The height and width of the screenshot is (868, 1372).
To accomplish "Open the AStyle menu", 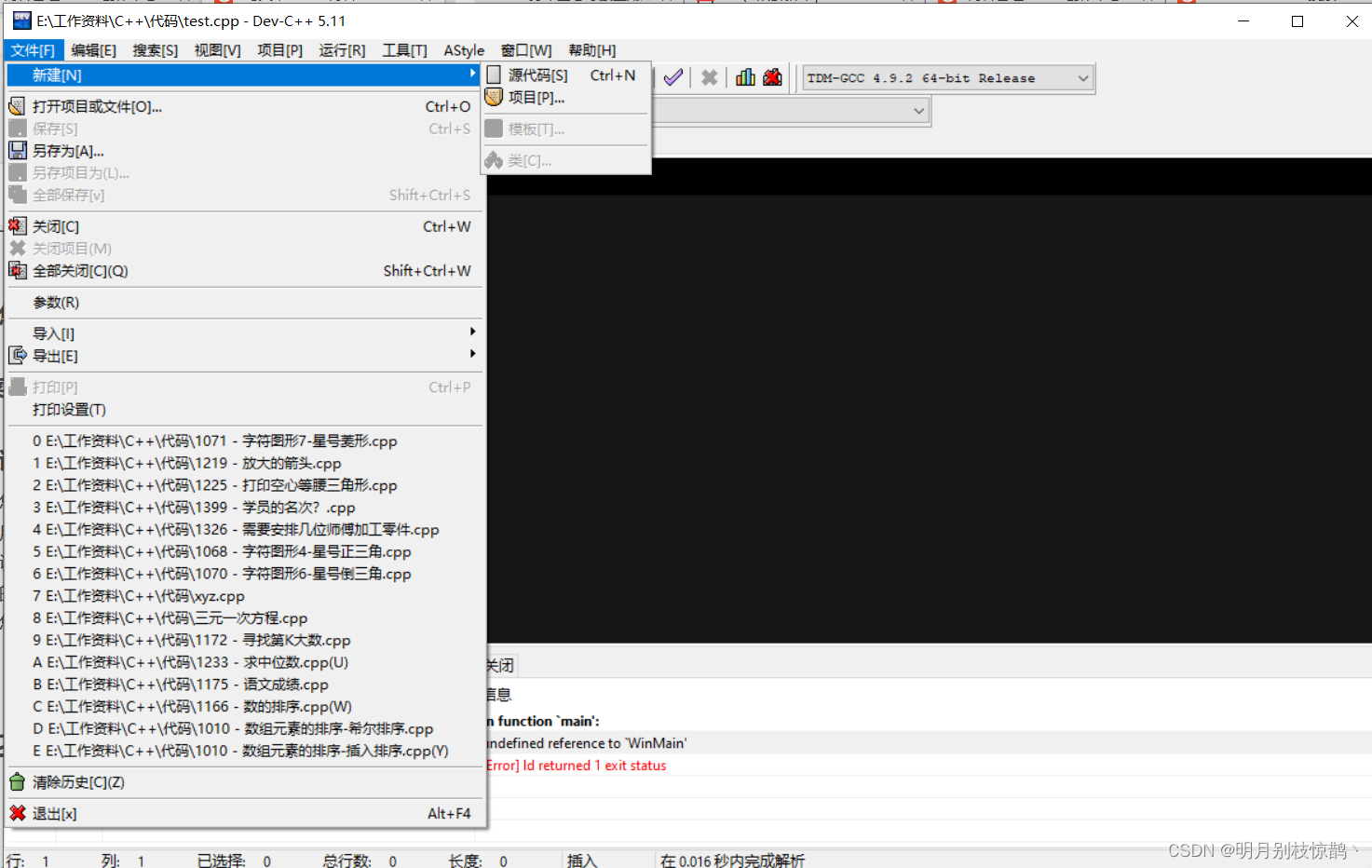I will click(x=464, y=50).
